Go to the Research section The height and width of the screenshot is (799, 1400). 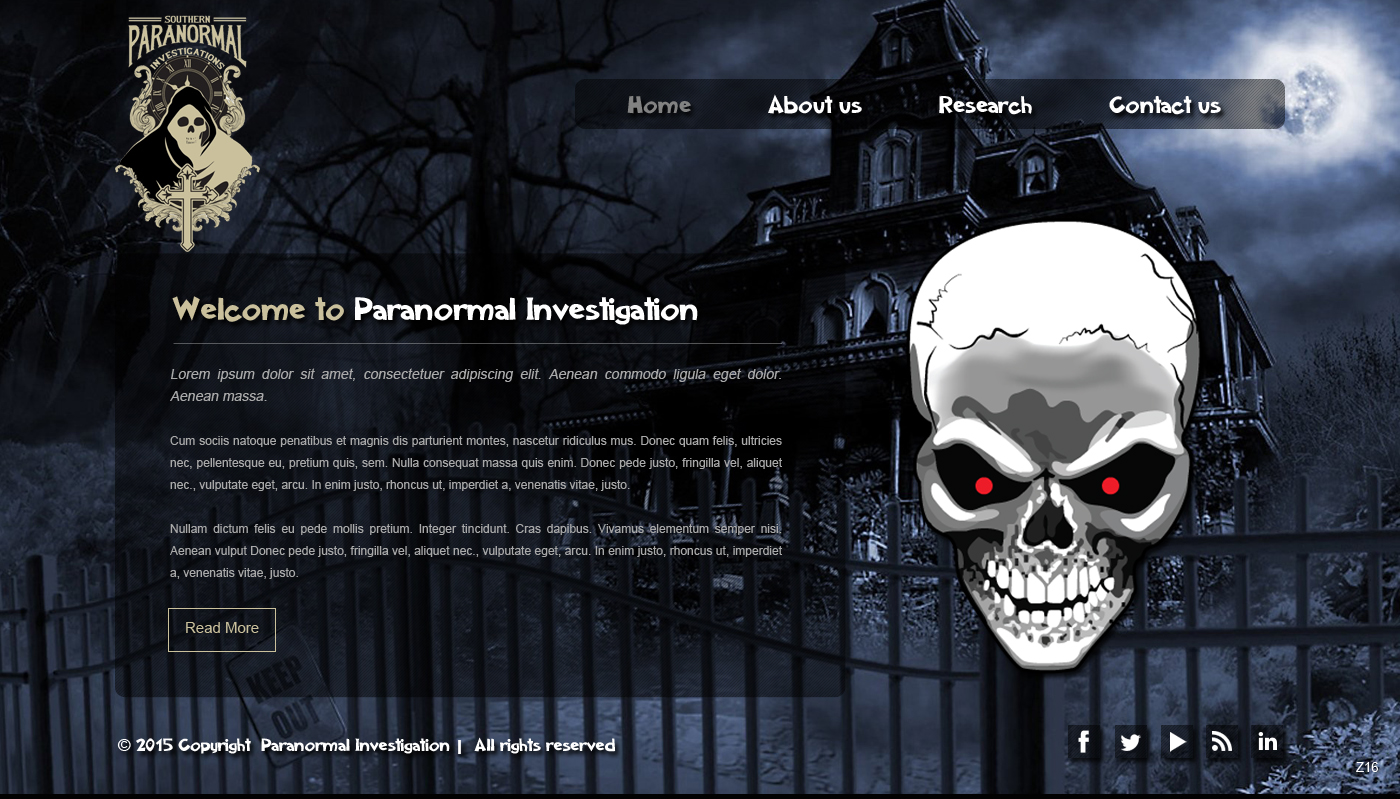pyautogui.click(x=985, y=104)
